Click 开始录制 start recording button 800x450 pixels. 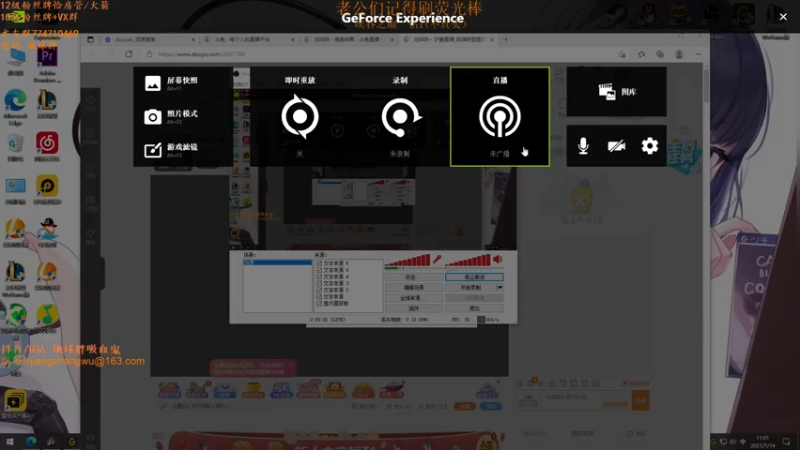pos(471,288)
